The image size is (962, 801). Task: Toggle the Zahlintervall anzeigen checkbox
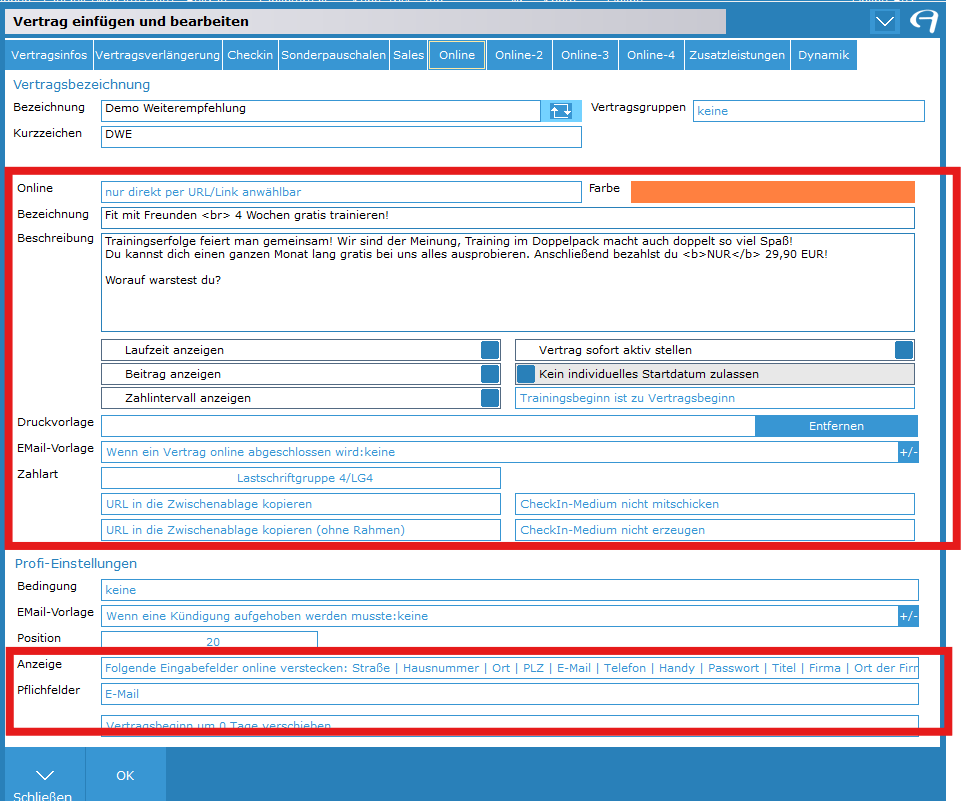coord(490,398)
